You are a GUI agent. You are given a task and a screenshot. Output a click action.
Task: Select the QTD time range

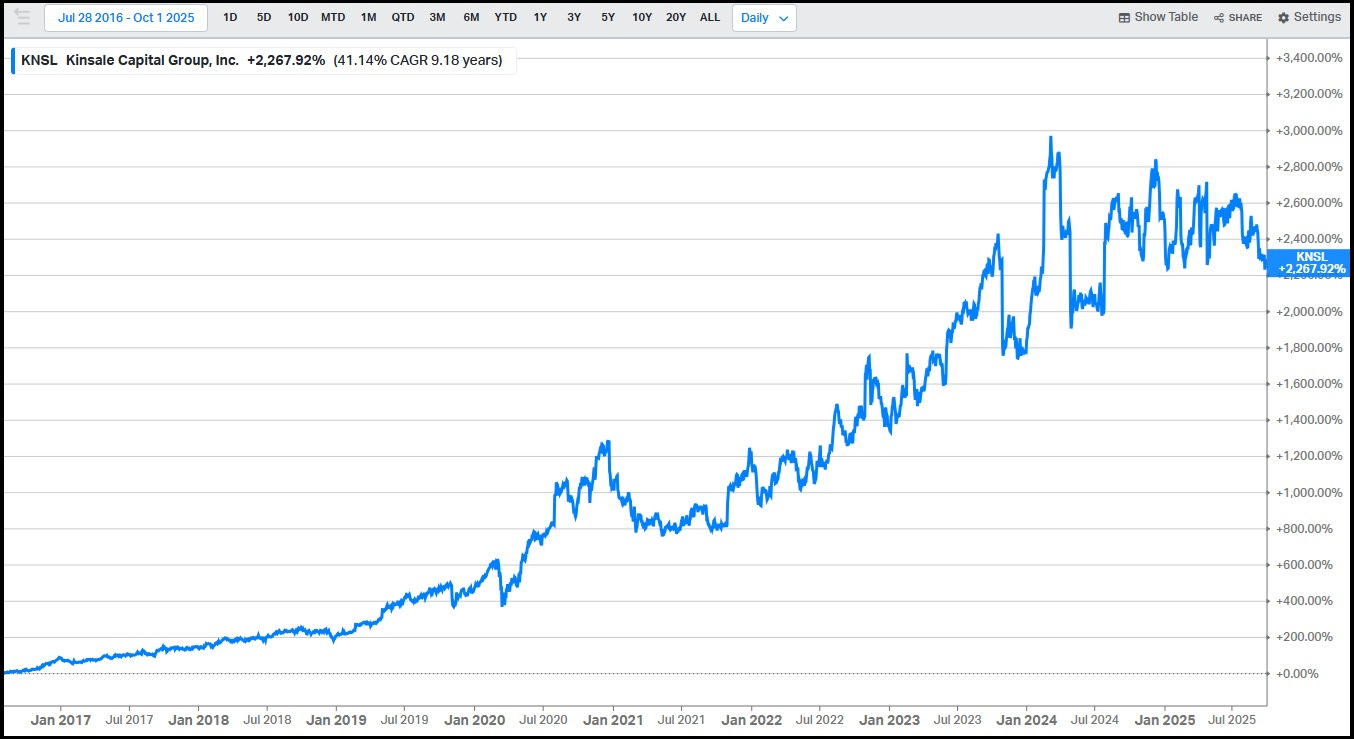403,18
